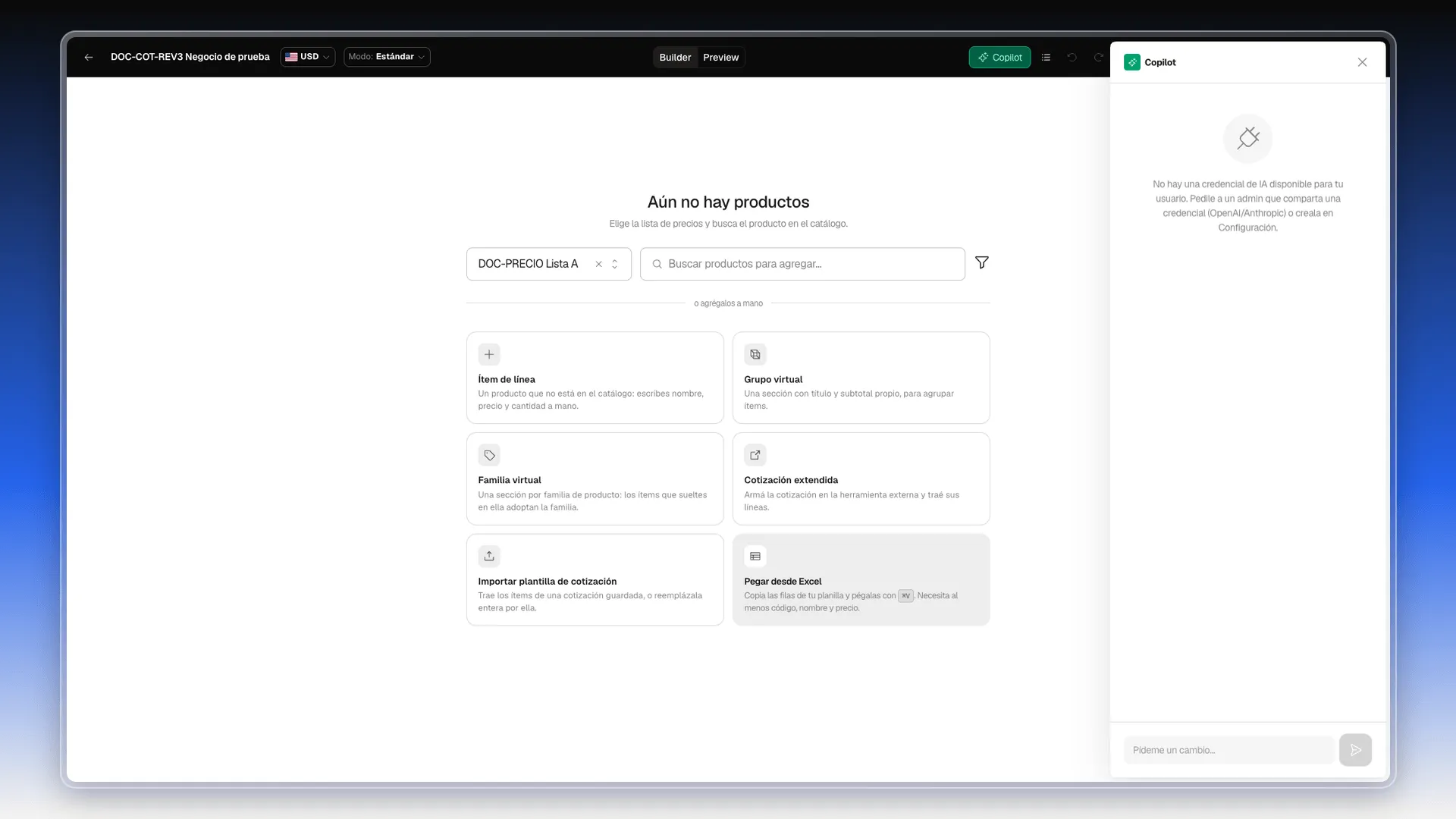Click the plus icon on Ítem de línea
Screen dimensions: 1456x819
pyautogui.click(x=489, y=354)
